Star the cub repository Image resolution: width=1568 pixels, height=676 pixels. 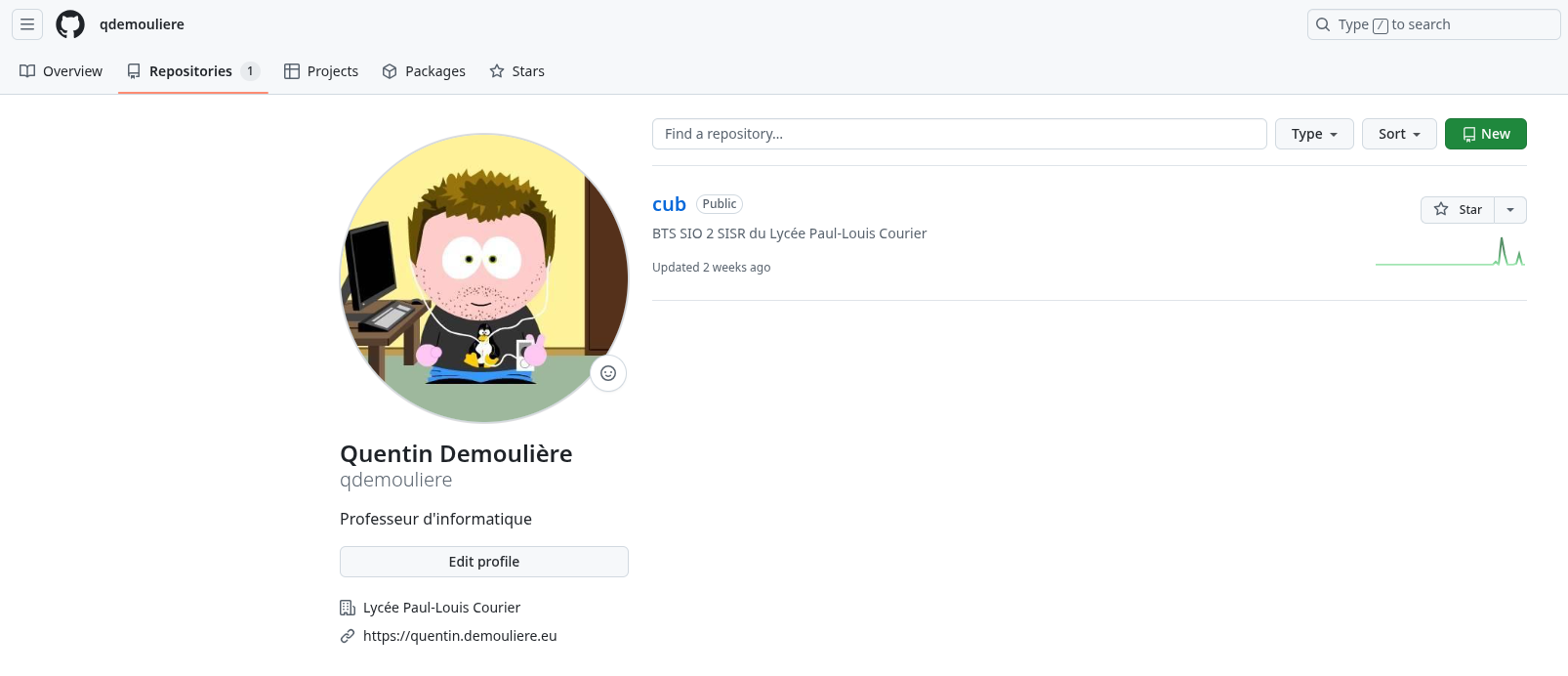tap(1458, 210)
